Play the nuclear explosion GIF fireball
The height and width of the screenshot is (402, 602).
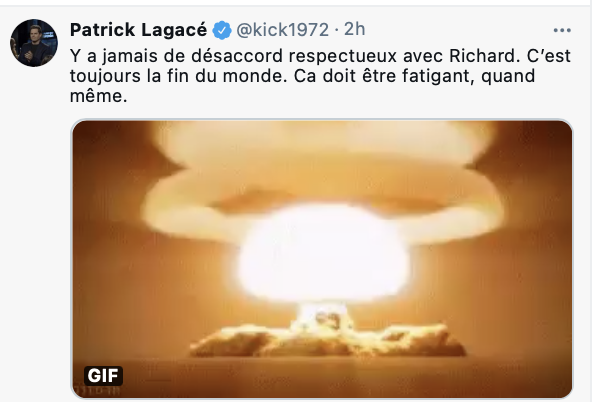click(x=322, y=253)
